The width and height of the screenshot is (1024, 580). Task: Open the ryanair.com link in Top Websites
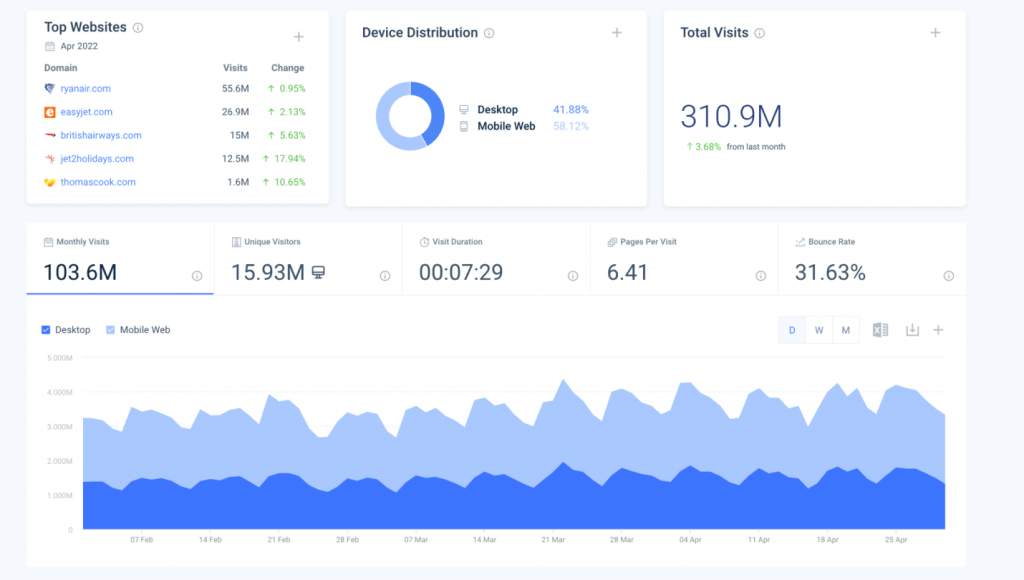[x=87, y=88]
